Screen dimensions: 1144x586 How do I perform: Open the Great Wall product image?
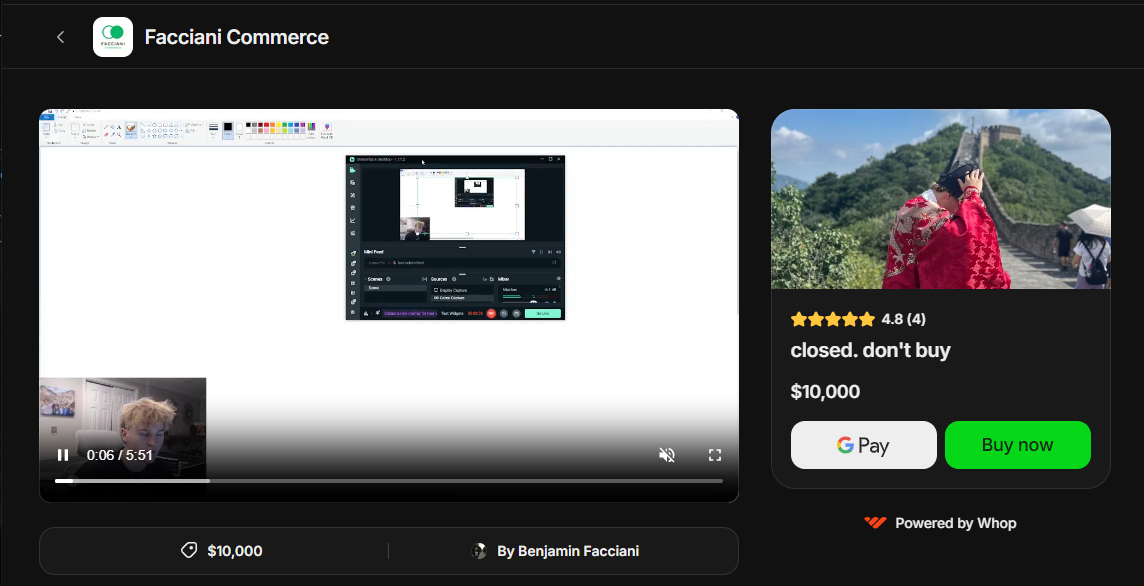941,199
